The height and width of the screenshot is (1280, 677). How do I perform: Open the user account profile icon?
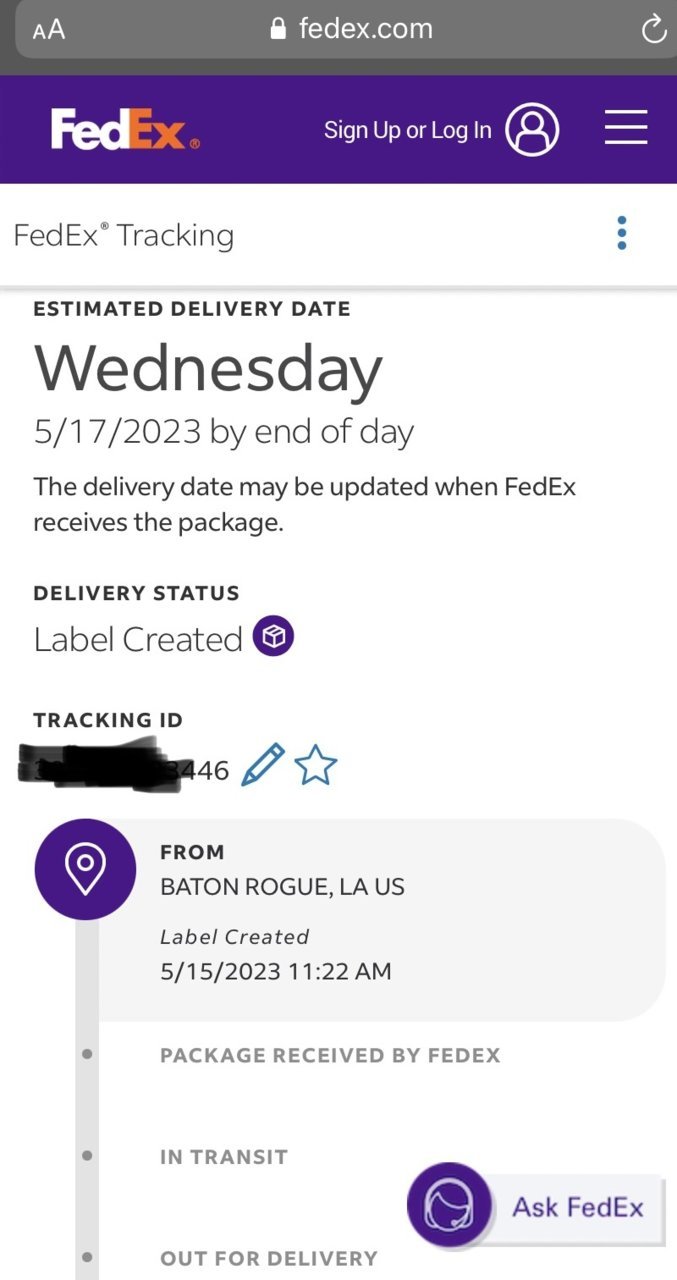click(532, 129)
